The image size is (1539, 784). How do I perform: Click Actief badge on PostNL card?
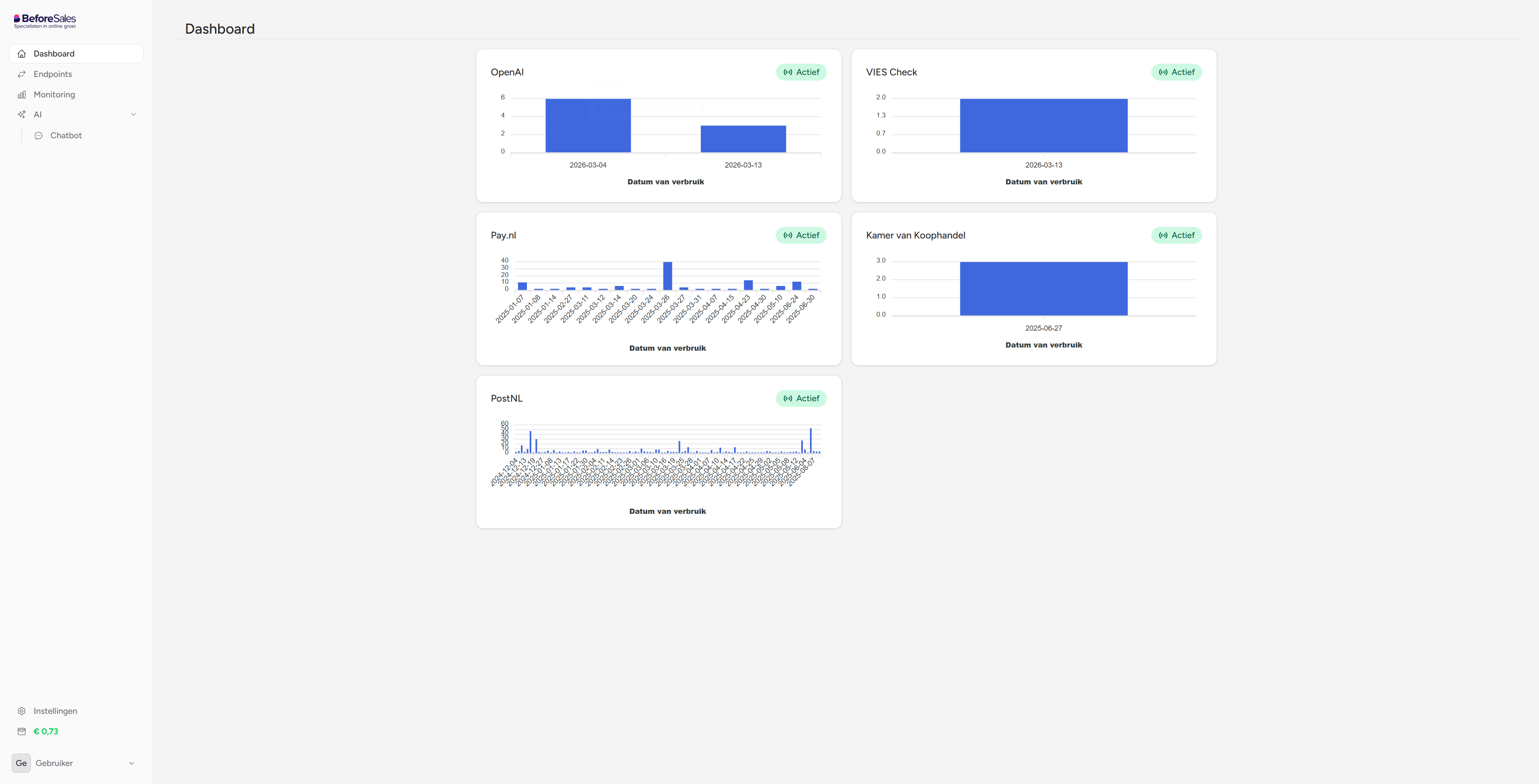click(x=801, y=398)
